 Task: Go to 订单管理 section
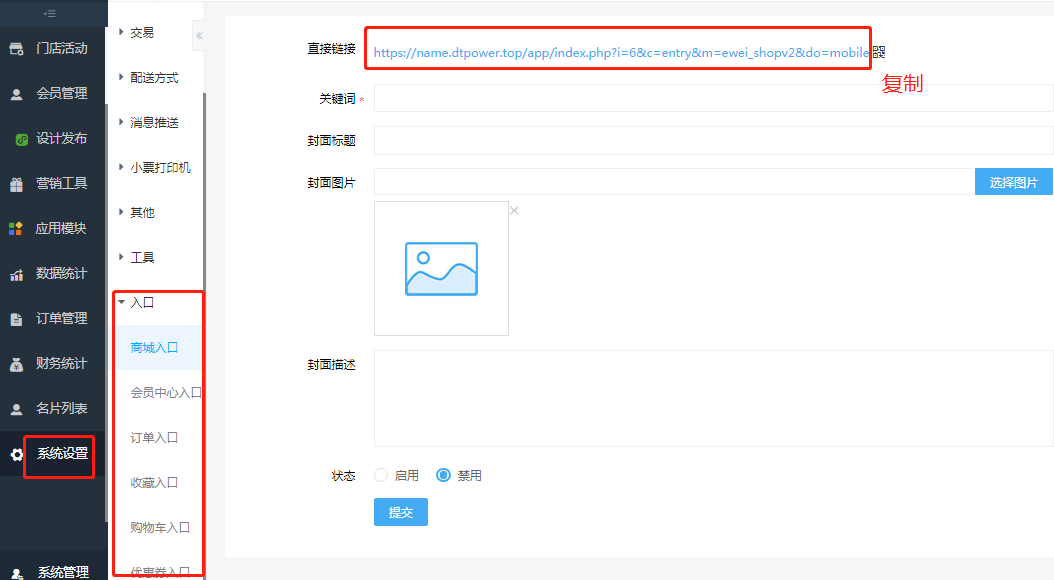point(62,319)
